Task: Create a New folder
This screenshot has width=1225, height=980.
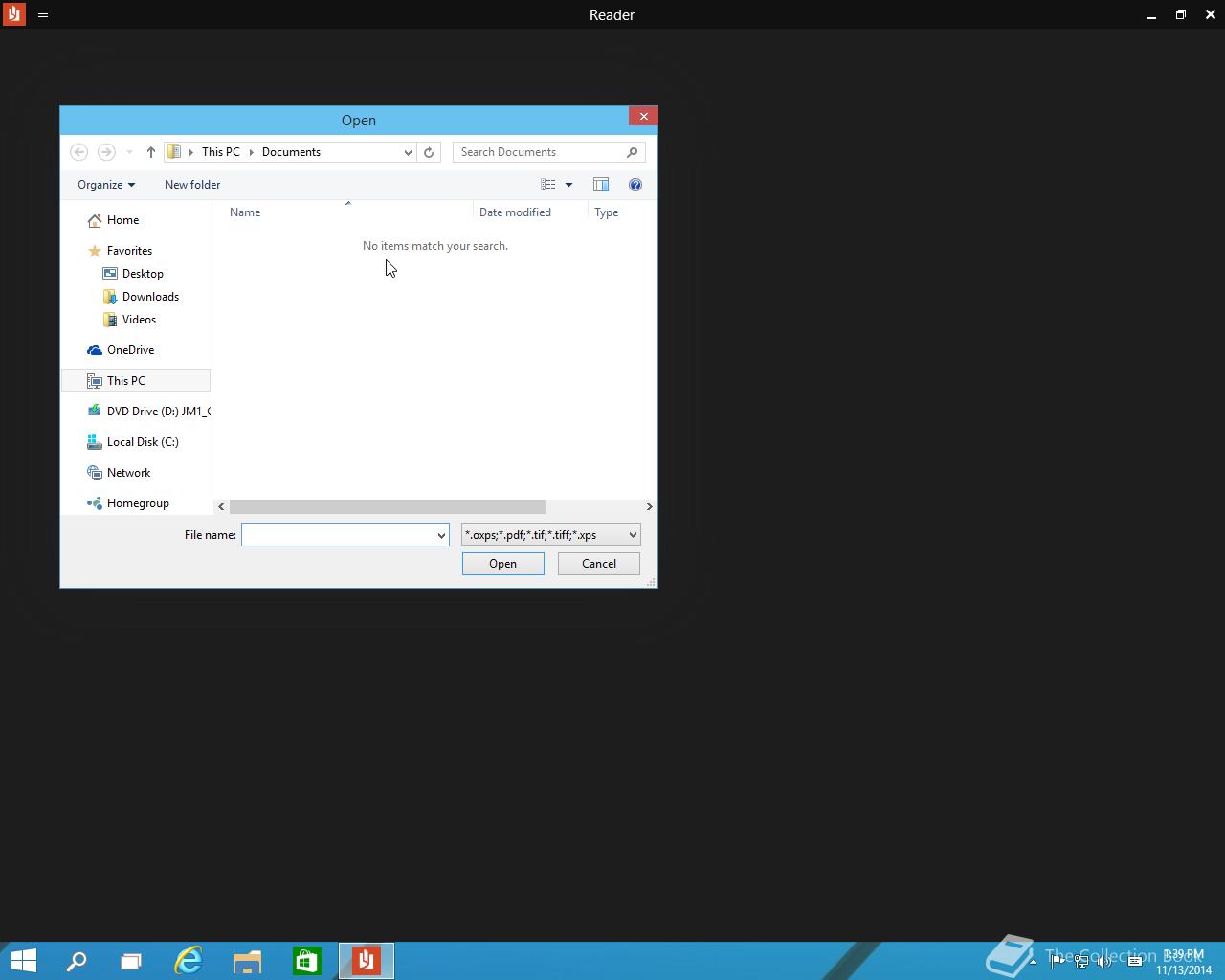Action: pos(192,185)
